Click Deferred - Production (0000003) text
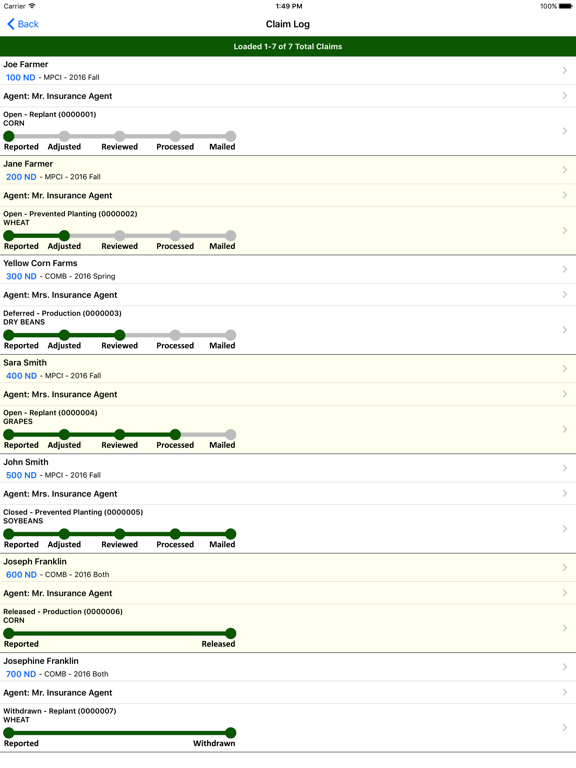This screenshot has height=768, width=576. tap(62, 313)
